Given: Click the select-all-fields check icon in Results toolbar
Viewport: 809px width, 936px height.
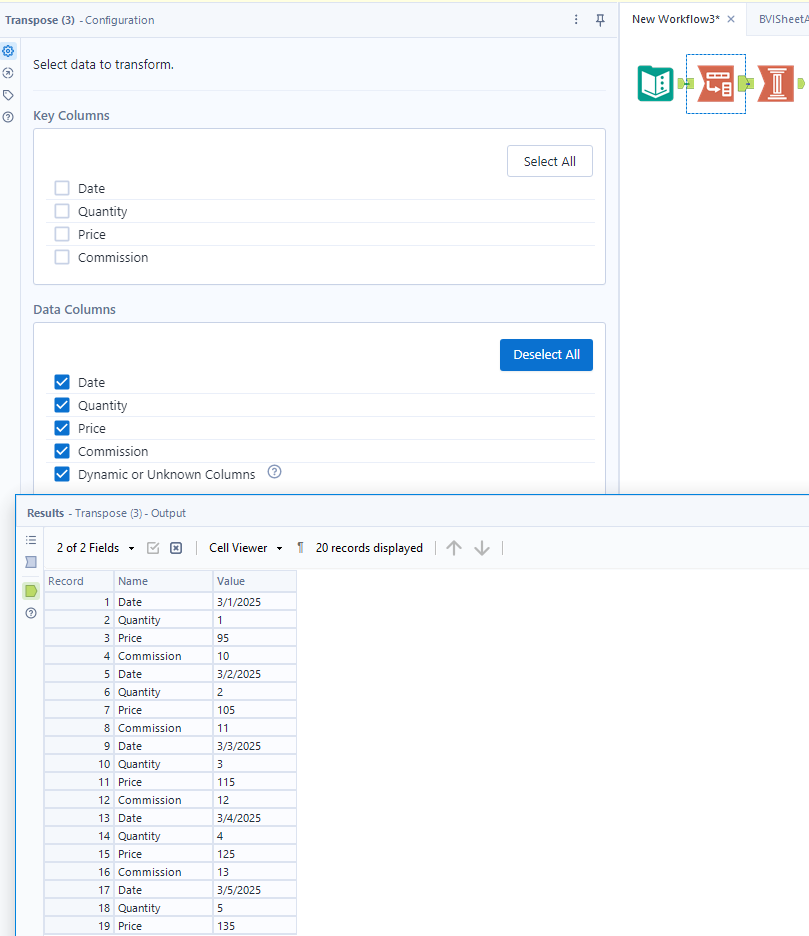Looking at the screenshot, I should (x=153, y=548).
